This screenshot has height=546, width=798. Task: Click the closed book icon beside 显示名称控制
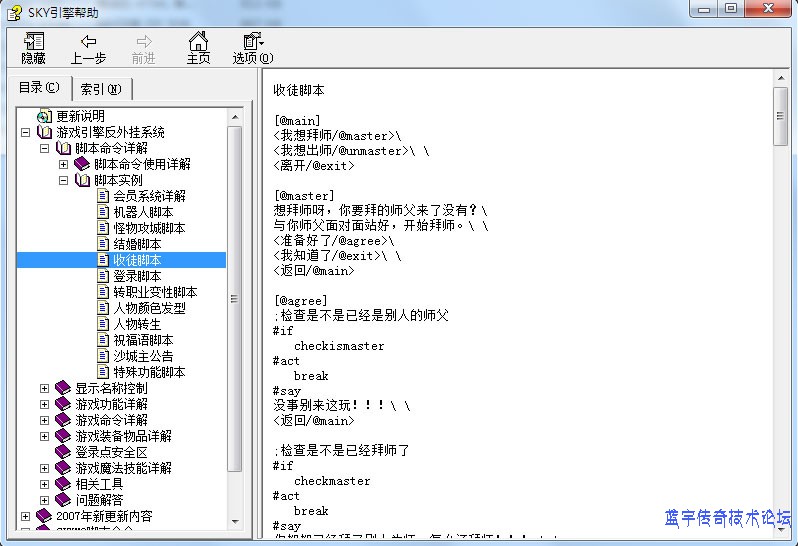pyautogui.click(x=63, y=388)
